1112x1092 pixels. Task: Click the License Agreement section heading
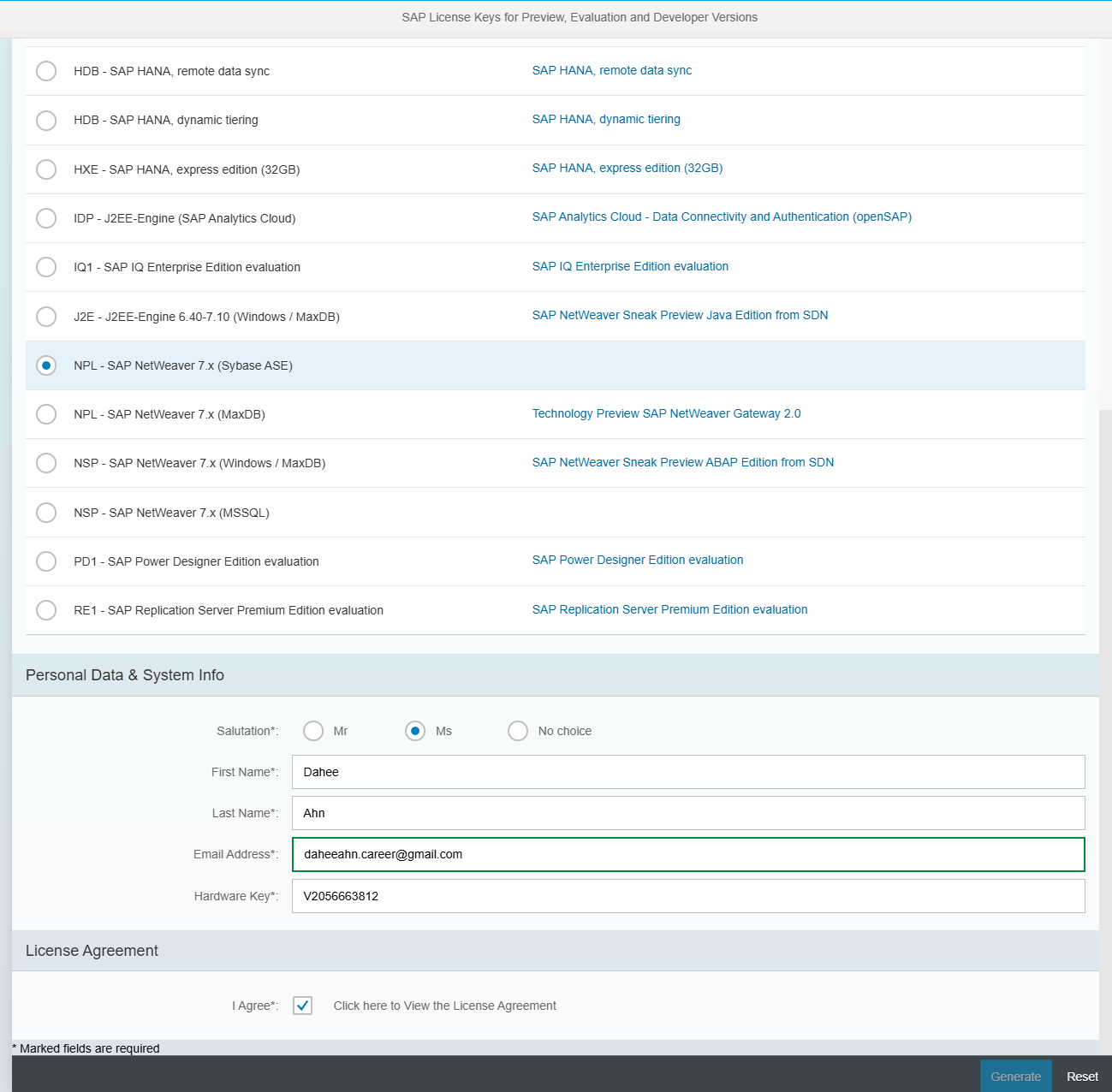(92, 951)
